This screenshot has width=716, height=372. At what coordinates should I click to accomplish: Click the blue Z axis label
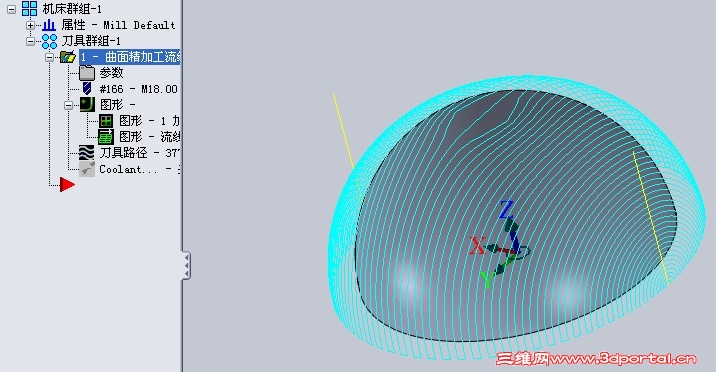[506, 210]
